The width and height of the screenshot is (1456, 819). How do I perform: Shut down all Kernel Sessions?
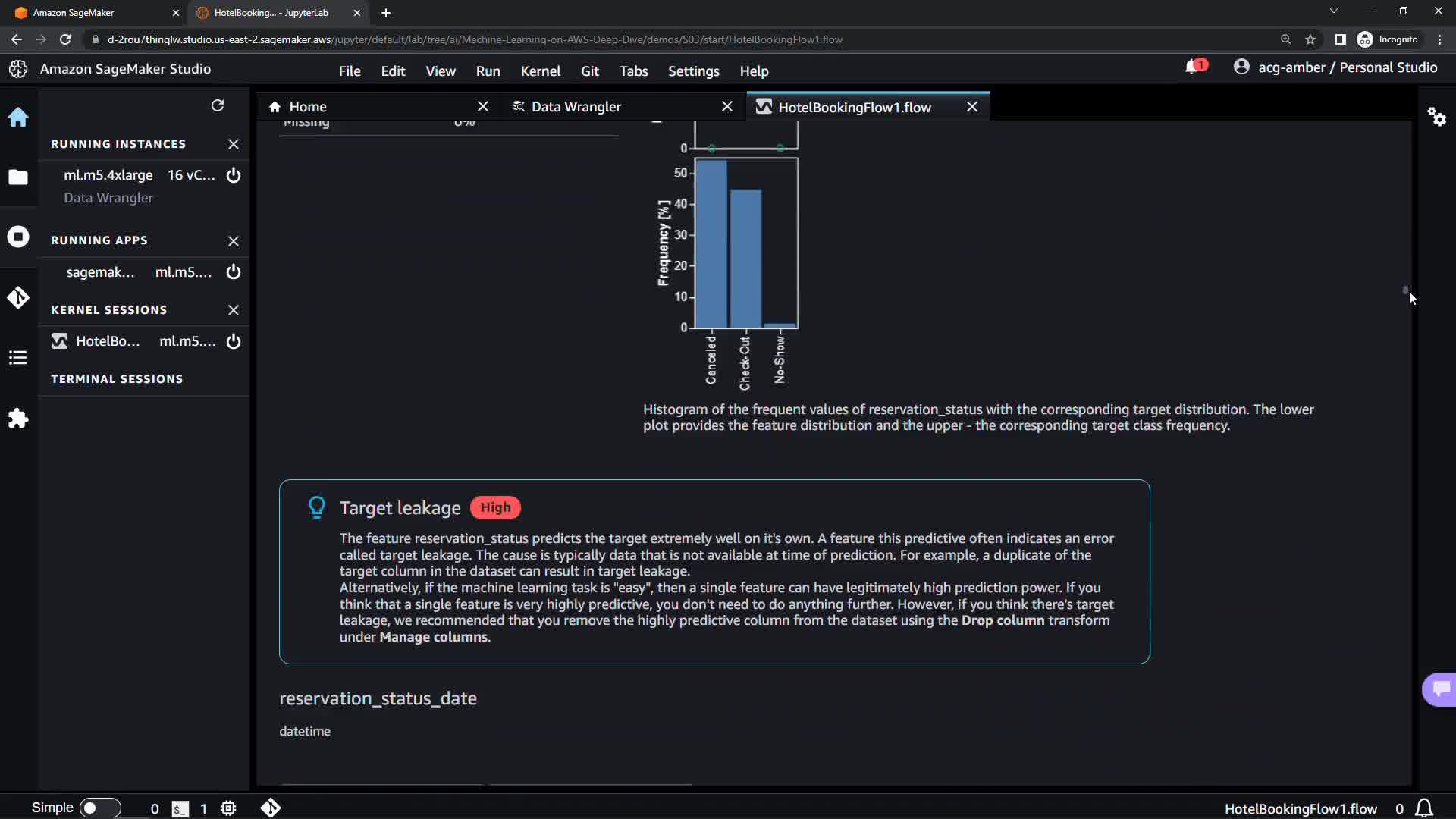pyautogui.click(x=234, y=310)
